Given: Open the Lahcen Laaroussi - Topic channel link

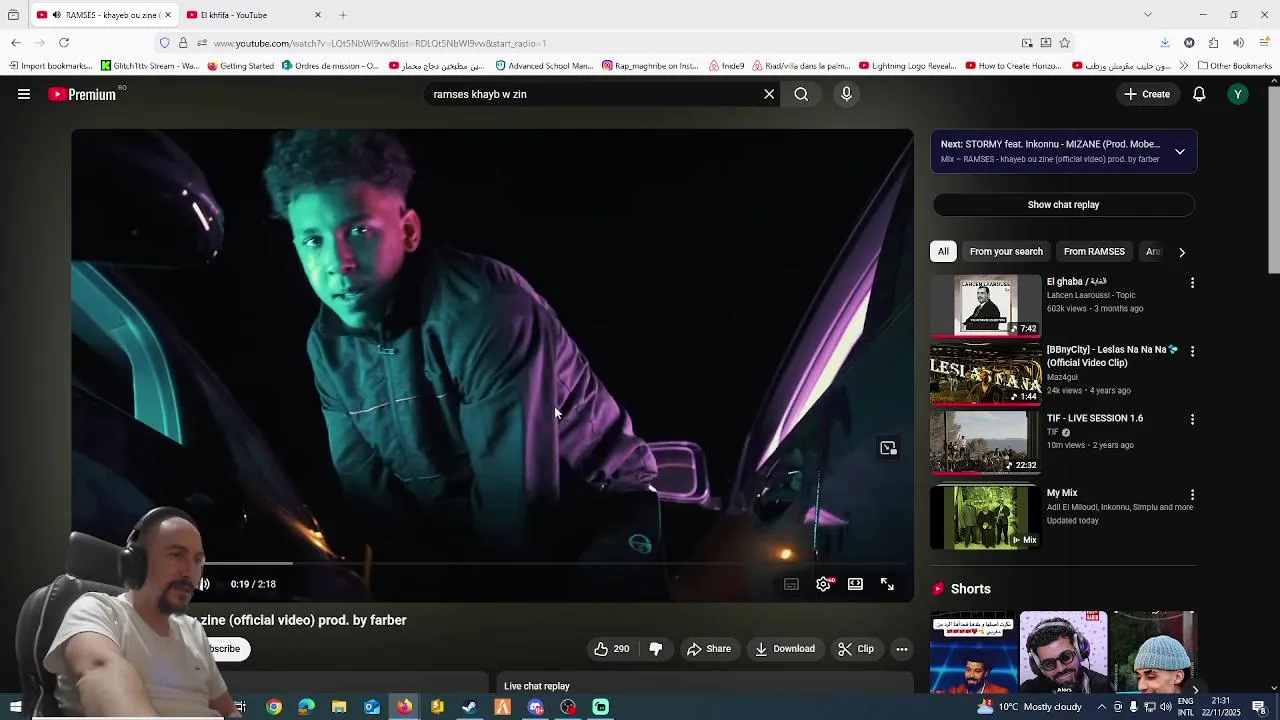Looking at the screenshot, I should (1091, 295).
